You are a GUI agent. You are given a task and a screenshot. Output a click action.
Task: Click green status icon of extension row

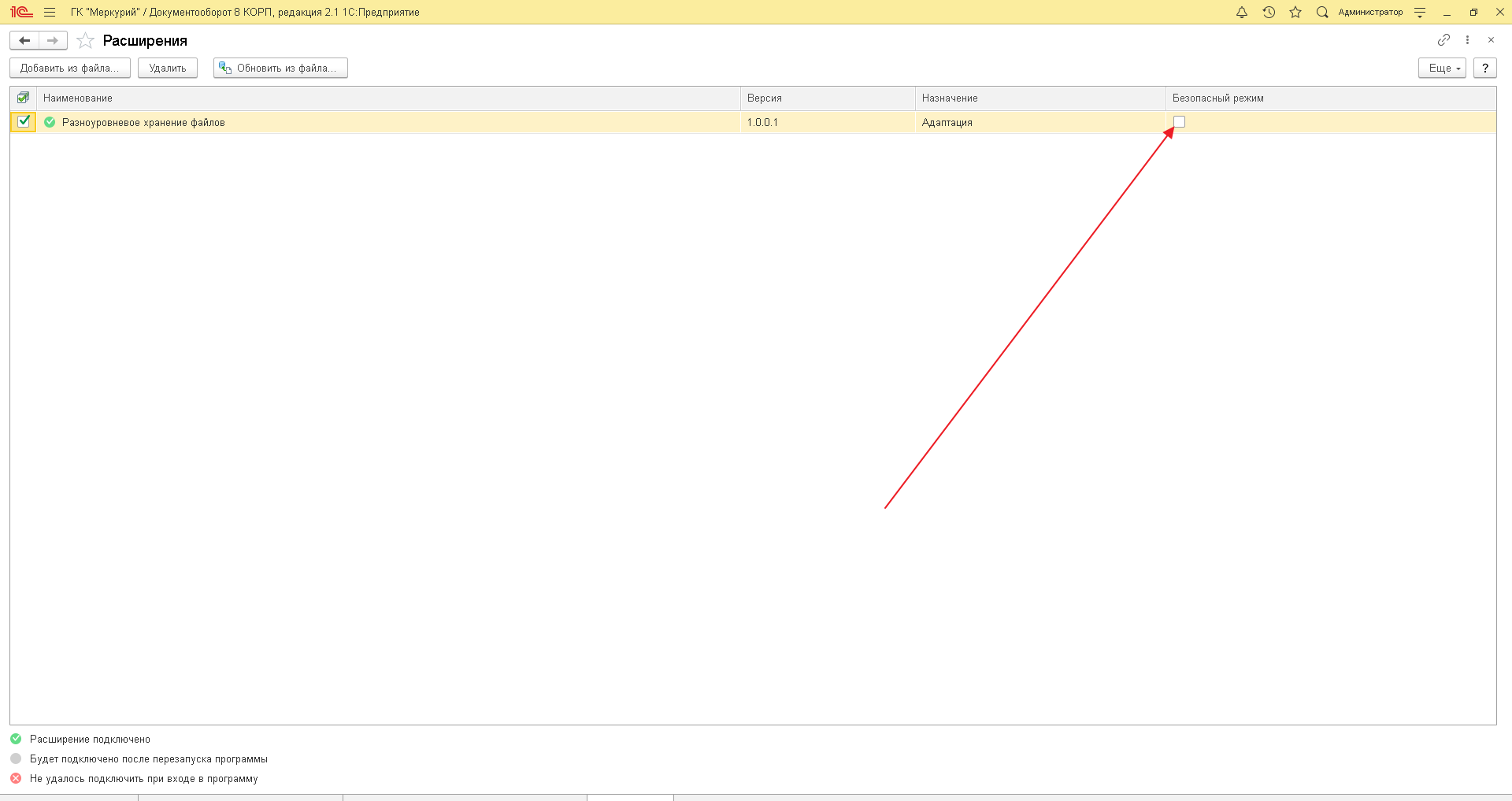[x=50, y=122]
